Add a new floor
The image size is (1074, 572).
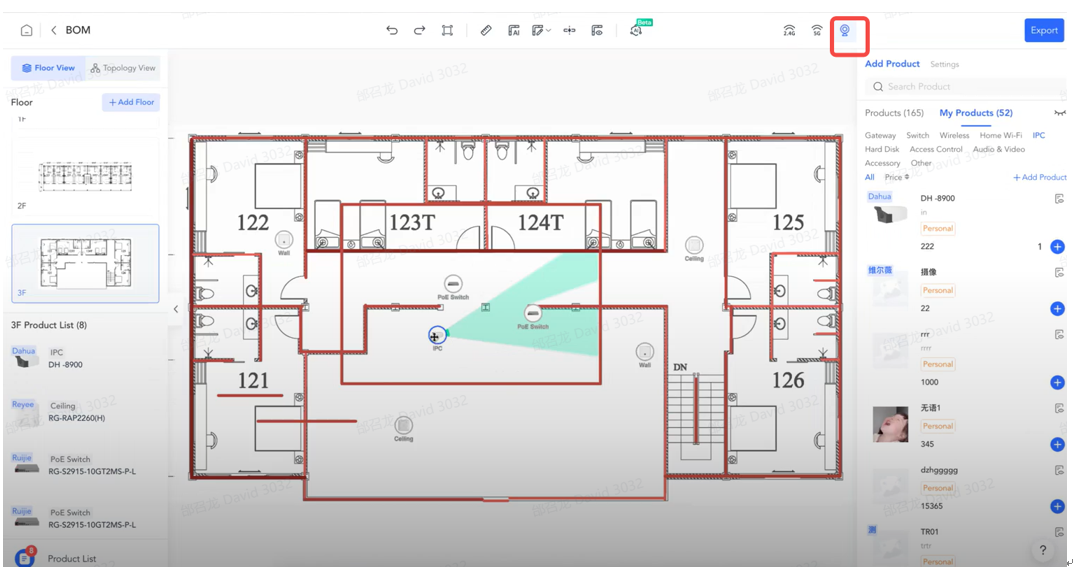click(131, 102)
